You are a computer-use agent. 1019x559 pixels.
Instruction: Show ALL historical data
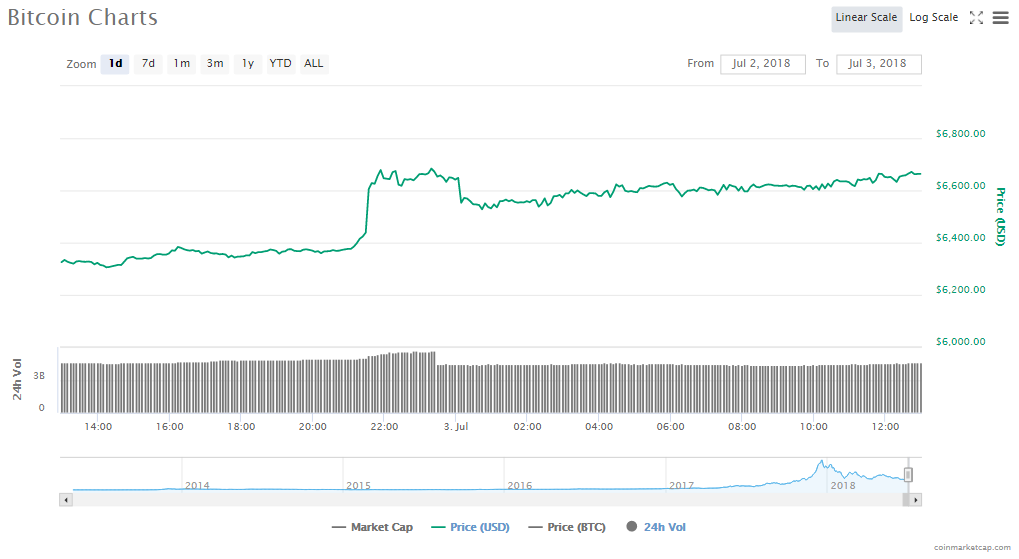point(314,64)
